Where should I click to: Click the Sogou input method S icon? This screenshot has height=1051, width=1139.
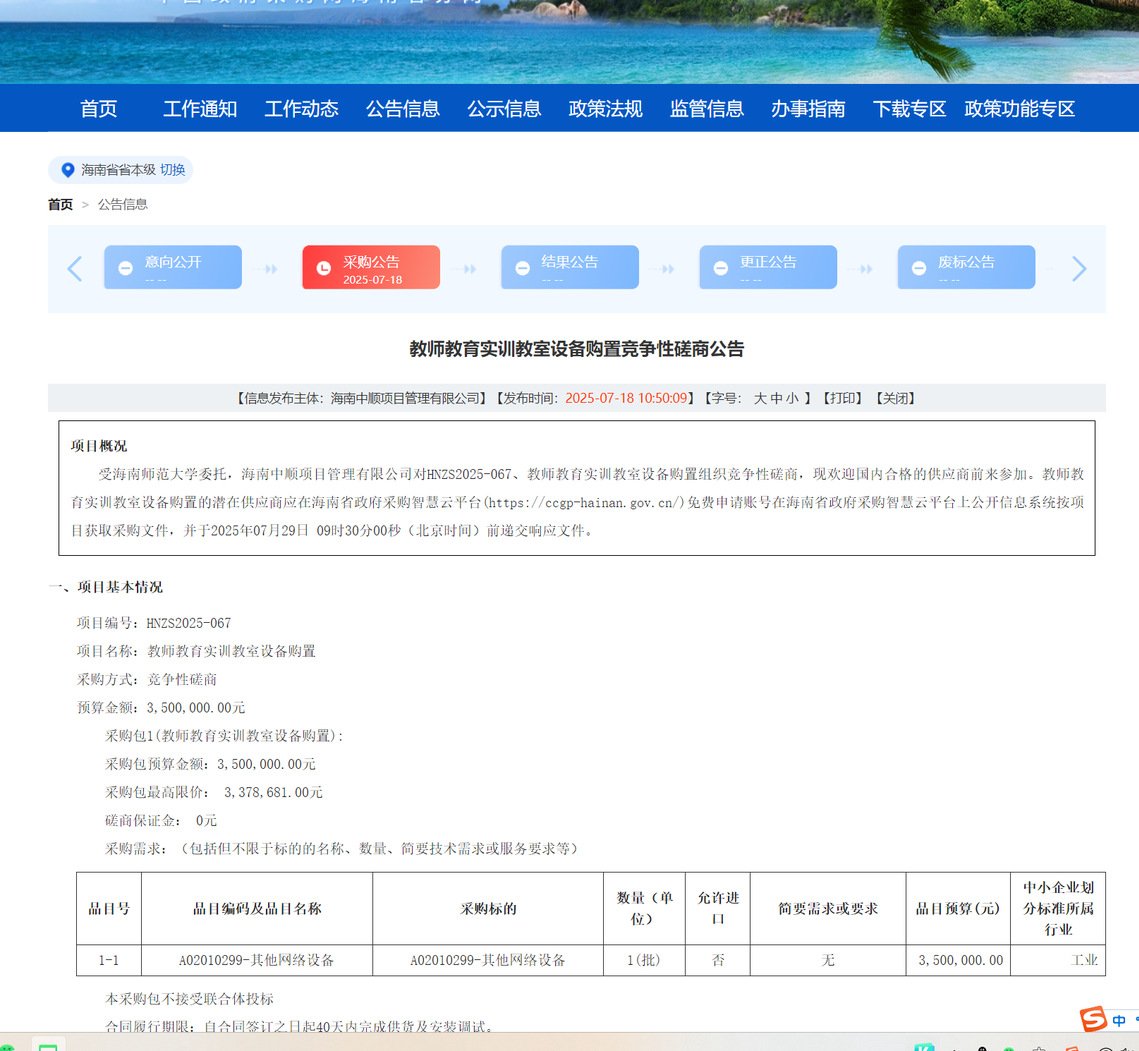[1093, 1019]
